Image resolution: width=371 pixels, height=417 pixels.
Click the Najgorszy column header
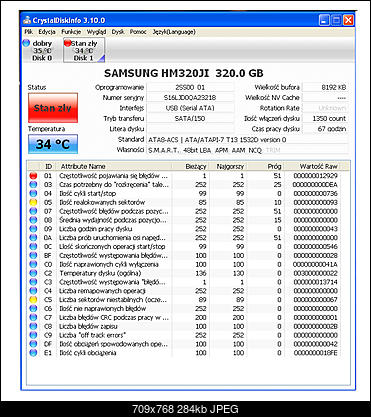click(228, 166)
